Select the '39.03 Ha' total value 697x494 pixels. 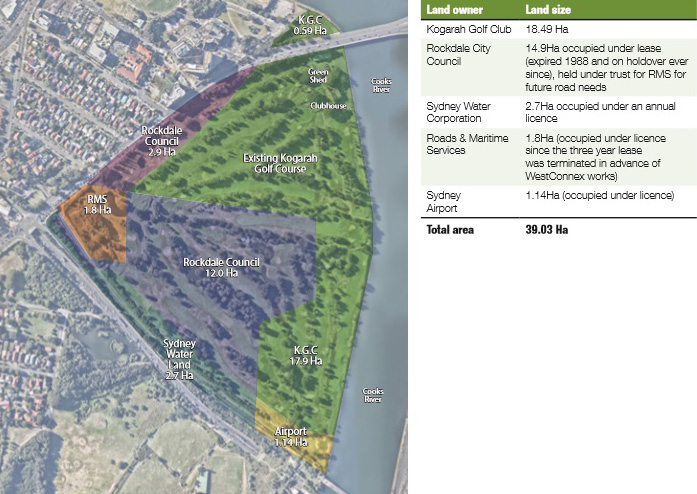coord(547,229)
